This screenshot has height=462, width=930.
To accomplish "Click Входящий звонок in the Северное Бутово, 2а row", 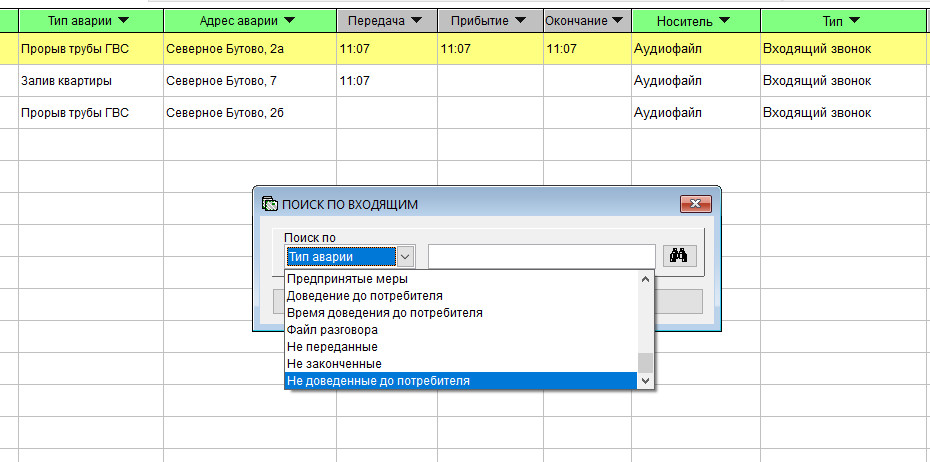I will click(817, 49).
